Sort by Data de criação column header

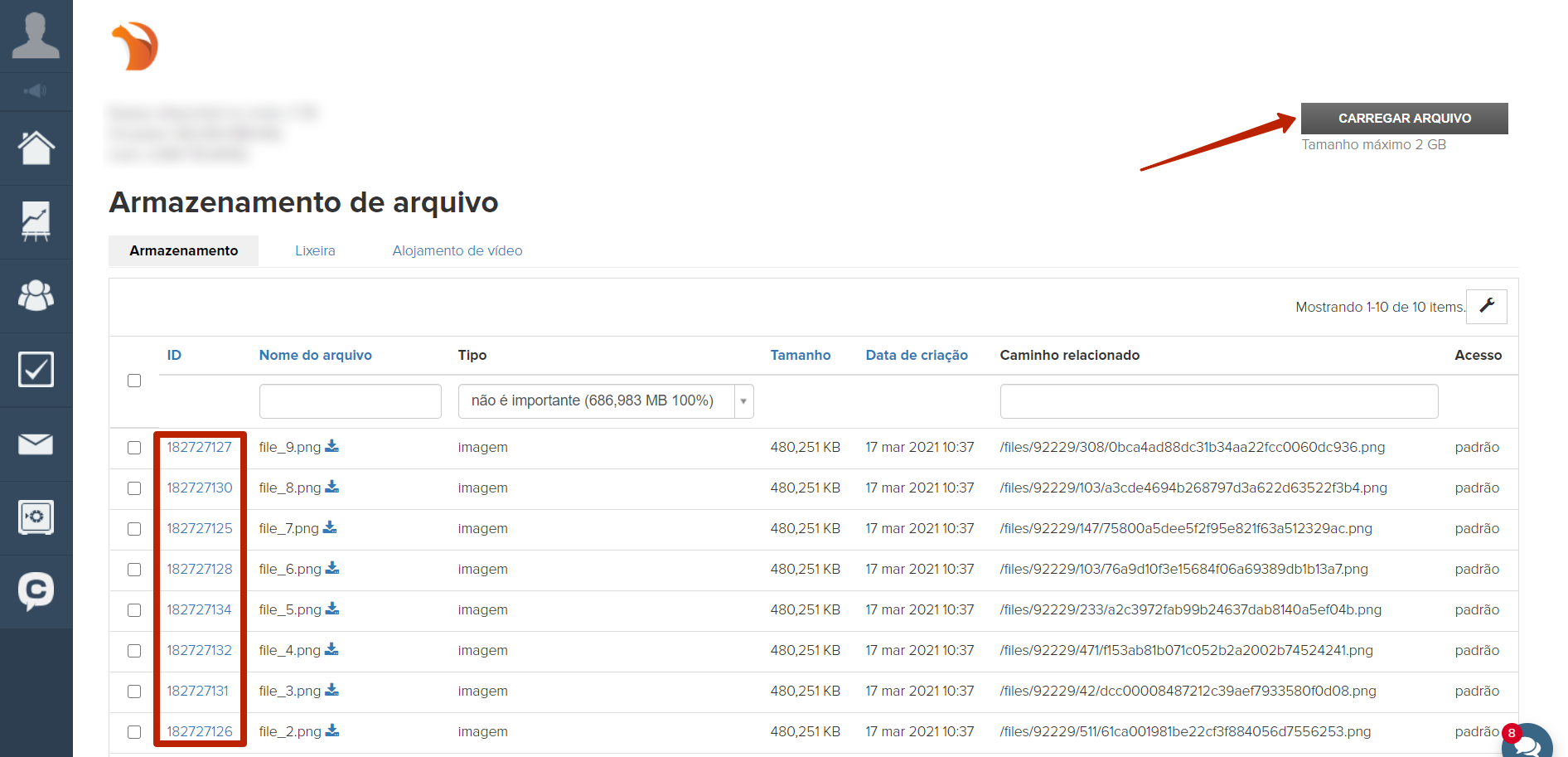[x=916, y=355]
